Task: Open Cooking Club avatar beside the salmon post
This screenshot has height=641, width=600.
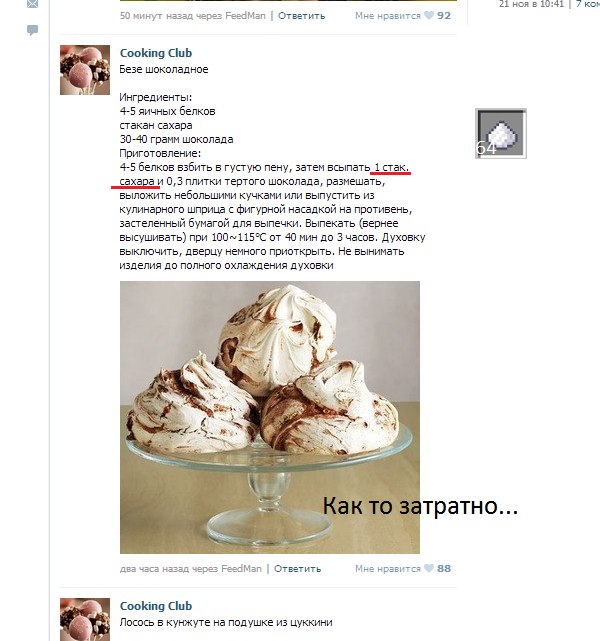Action: click(x=85, y=619)
